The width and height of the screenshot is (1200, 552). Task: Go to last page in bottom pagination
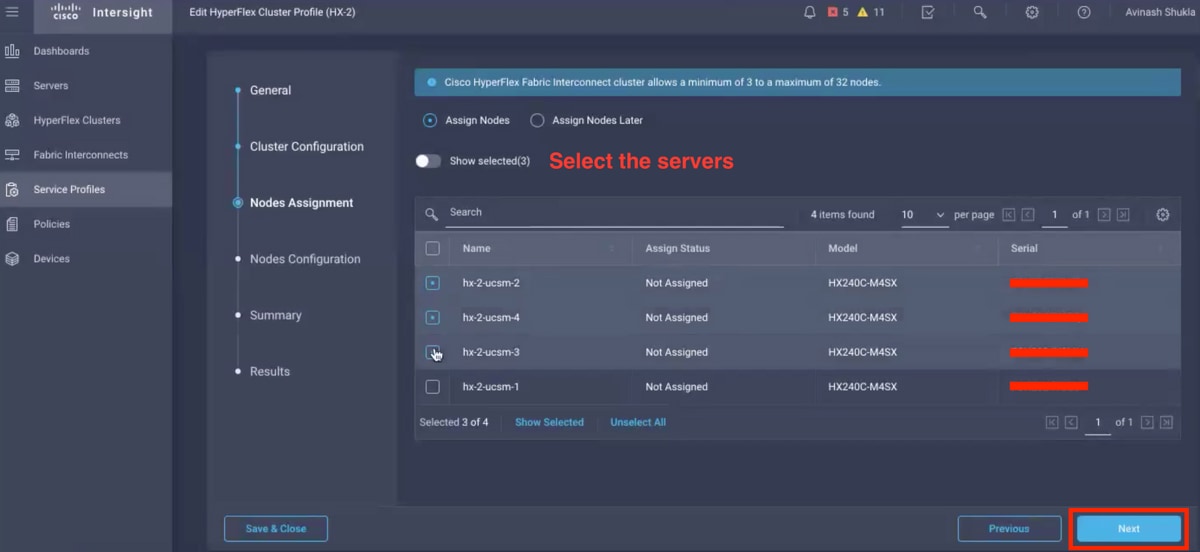(1167, 423)
